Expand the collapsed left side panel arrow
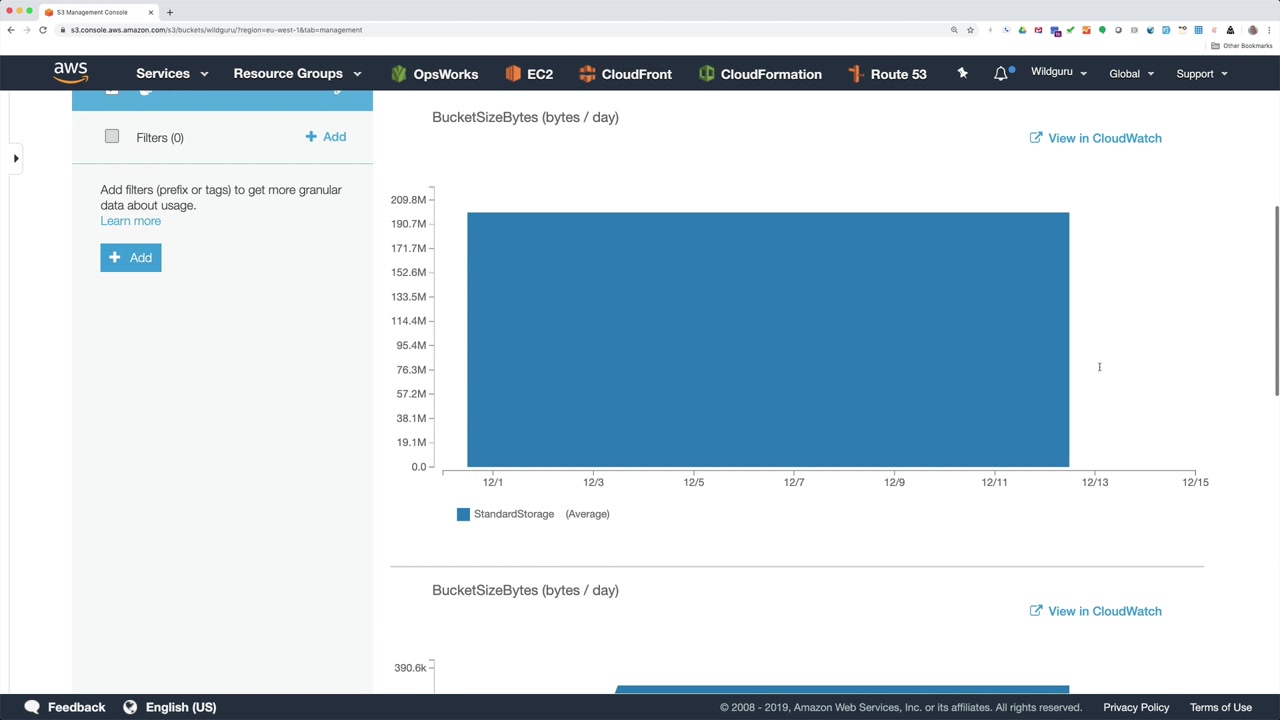Viewport: 1280px width, 720px height. coord(16,158)
